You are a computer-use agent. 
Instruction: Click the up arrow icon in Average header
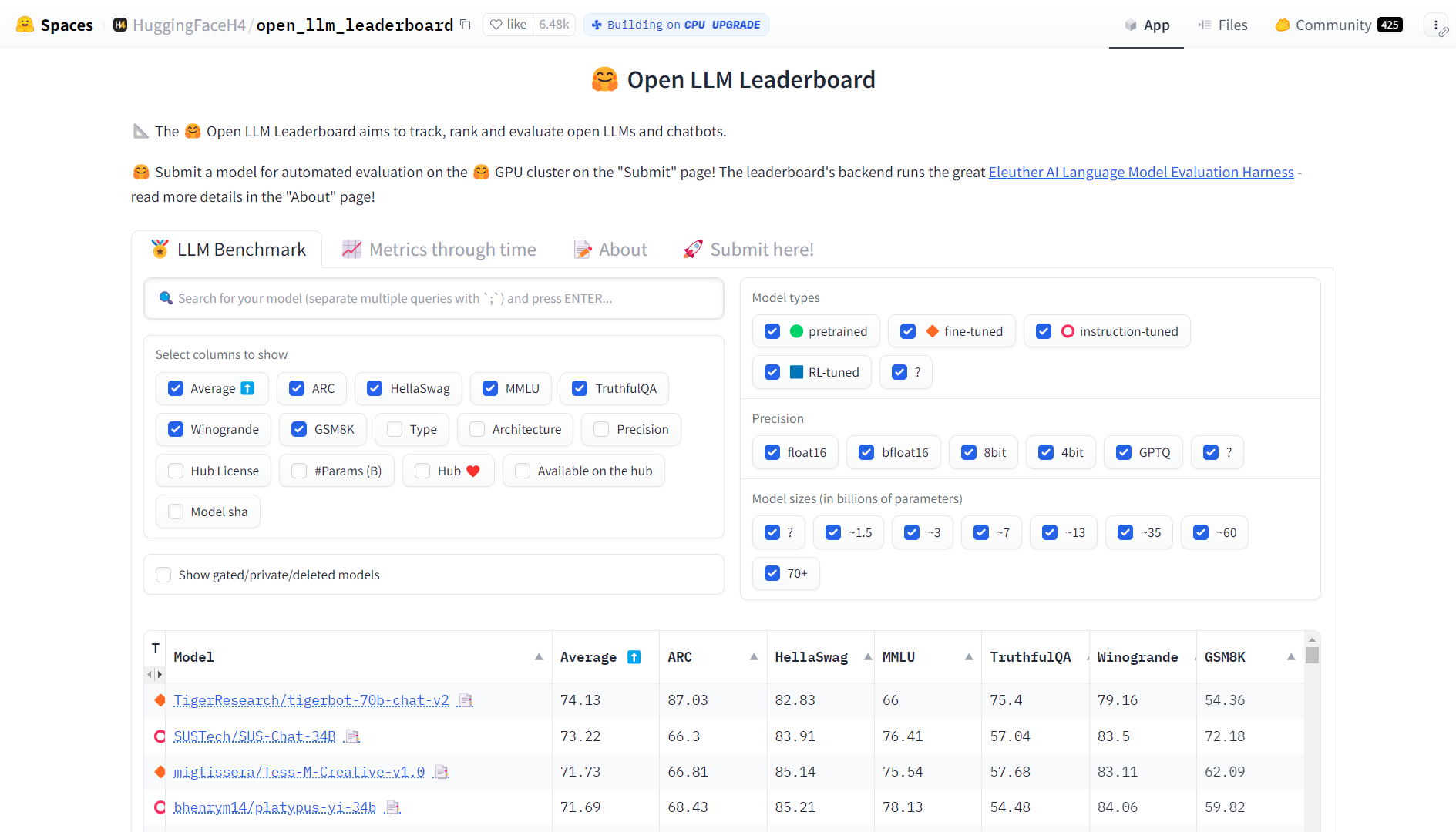pyautogui.click(x=634, y=657)
